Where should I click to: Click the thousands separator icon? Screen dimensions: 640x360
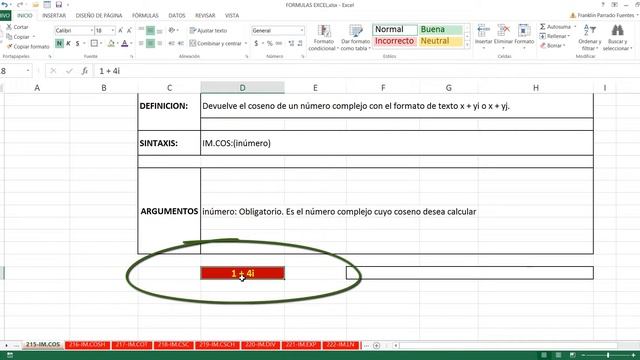279,43
